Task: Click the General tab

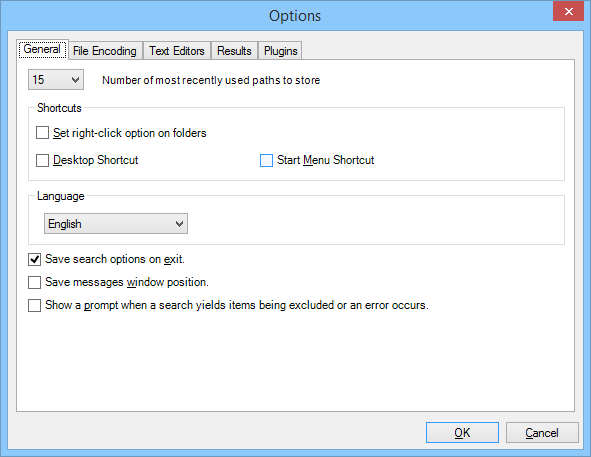Action: (x=42, y=49)
